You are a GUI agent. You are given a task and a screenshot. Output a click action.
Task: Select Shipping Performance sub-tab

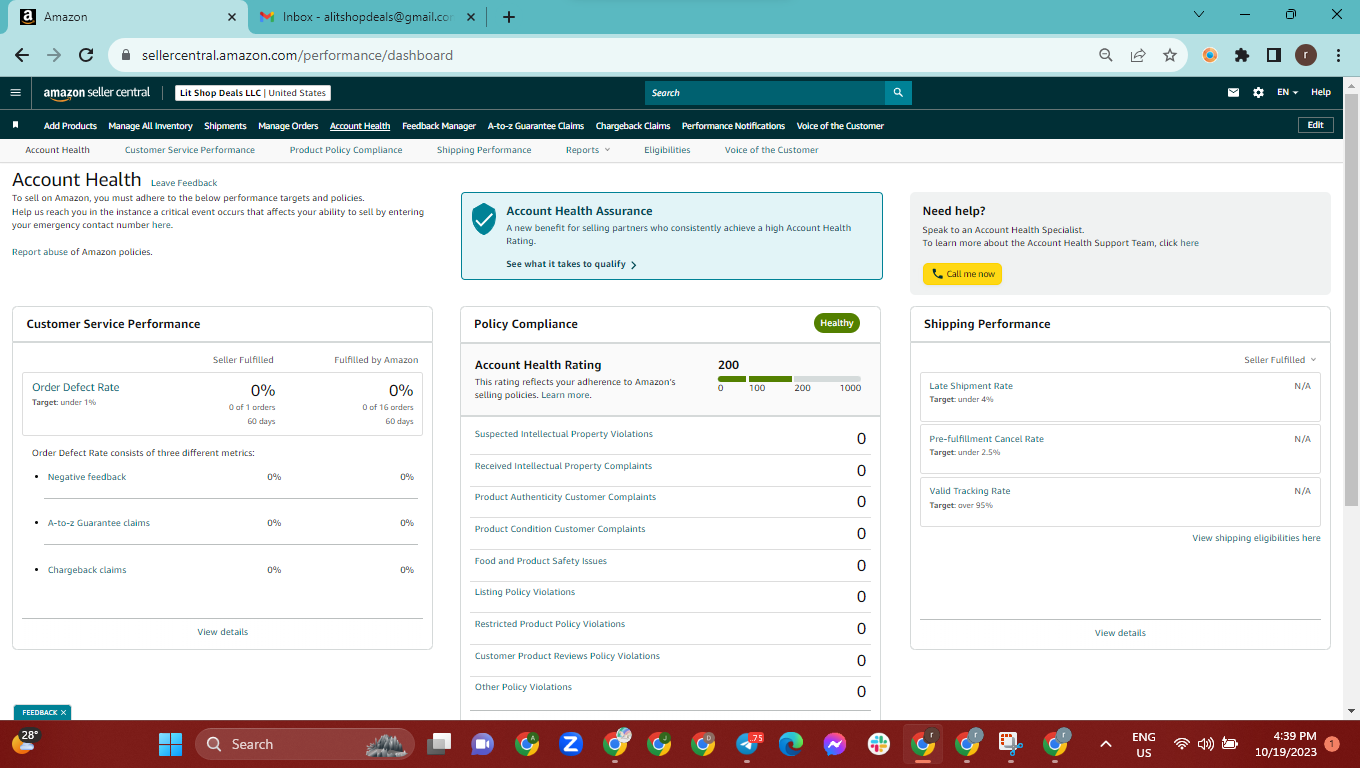(x=484, y=150)
